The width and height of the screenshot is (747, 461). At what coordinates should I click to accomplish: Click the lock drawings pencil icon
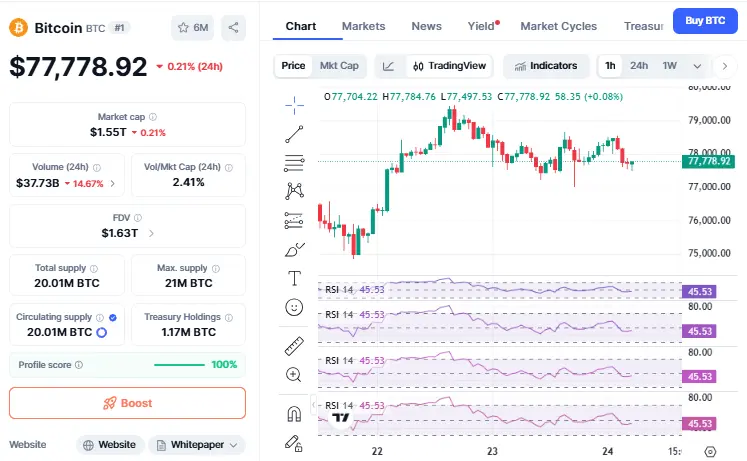click(293, 443)
